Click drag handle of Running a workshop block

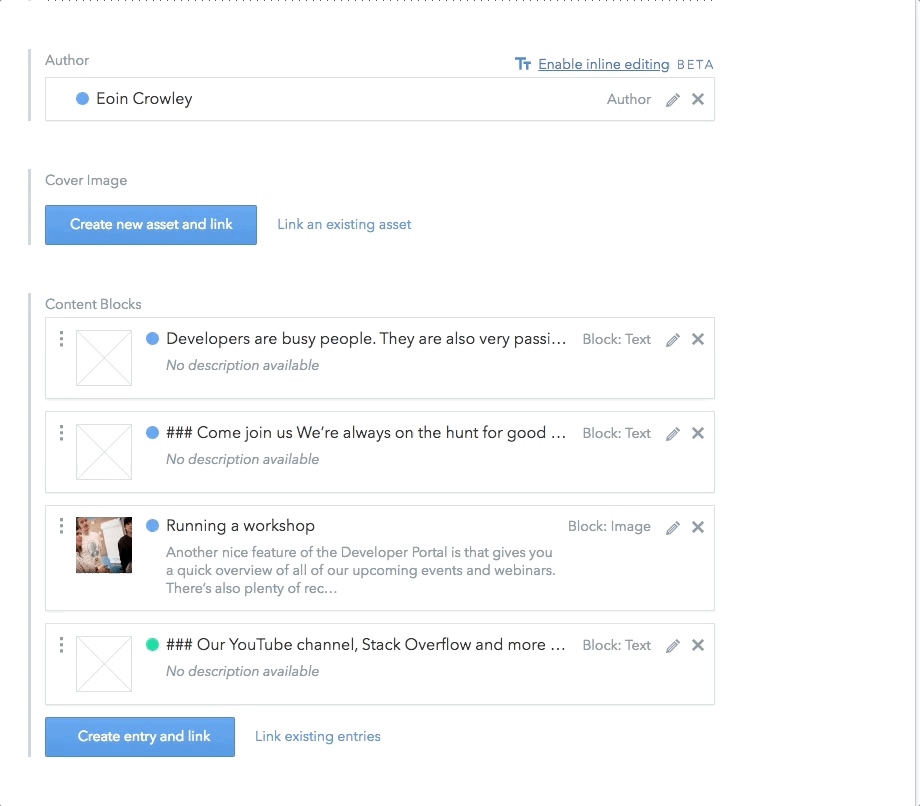click(x=61, y=526)
